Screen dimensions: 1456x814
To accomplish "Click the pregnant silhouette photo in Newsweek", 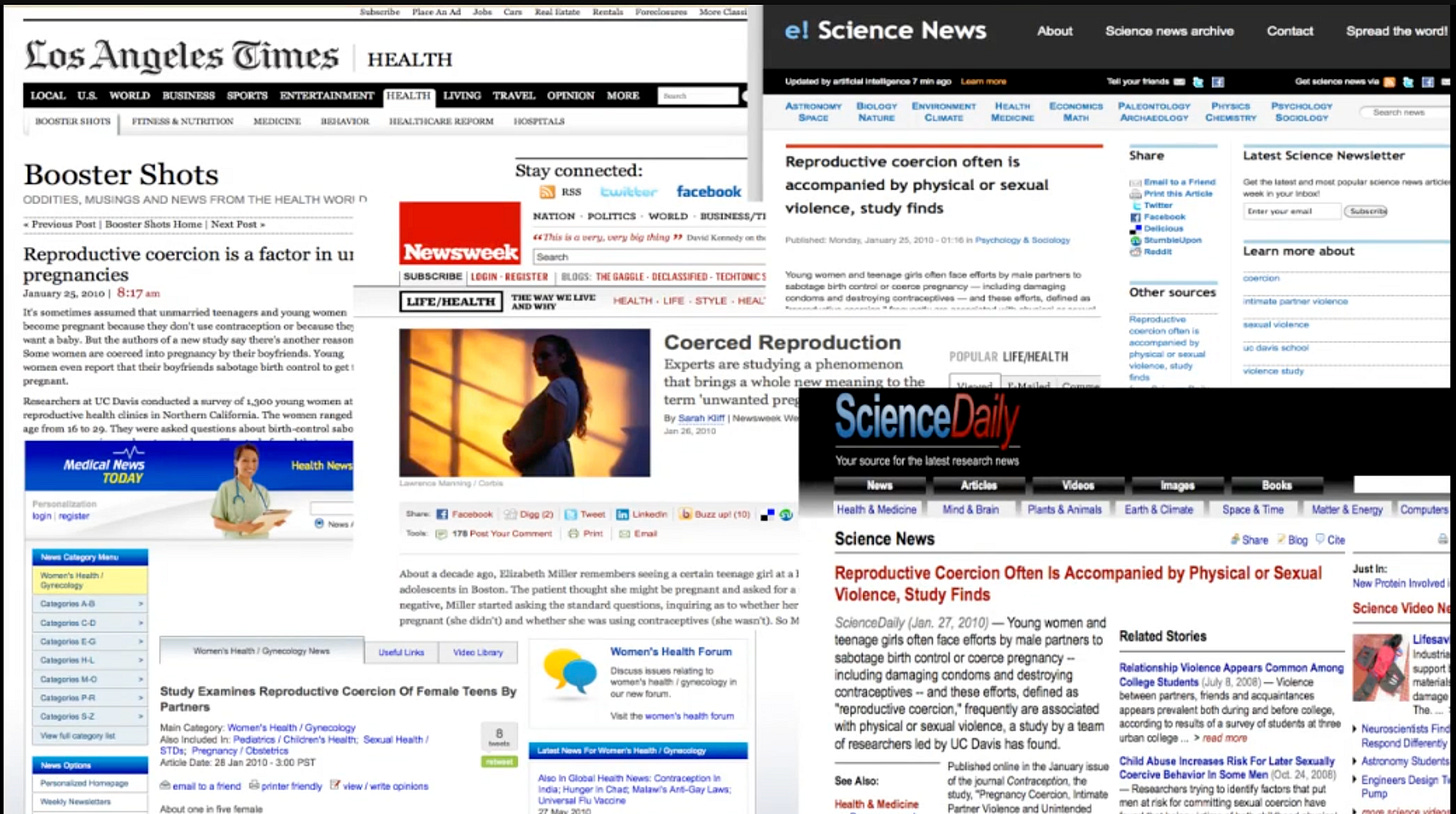I will 524,403.
